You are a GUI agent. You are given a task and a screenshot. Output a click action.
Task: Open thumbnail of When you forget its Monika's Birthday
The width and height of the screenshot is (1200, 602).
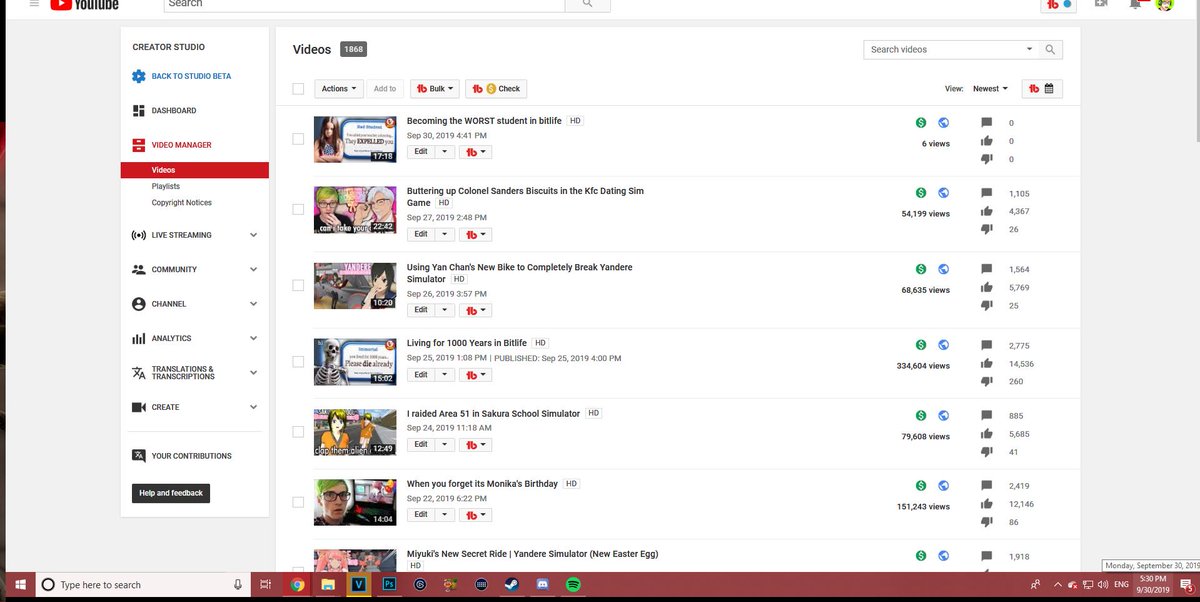click(x=355, y=503)
